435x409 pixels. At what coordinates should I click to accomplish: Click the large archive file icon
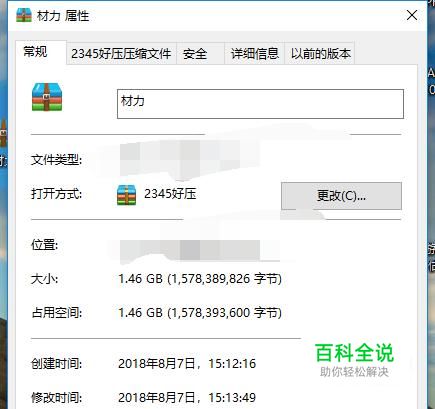click(x=47, y=97)
